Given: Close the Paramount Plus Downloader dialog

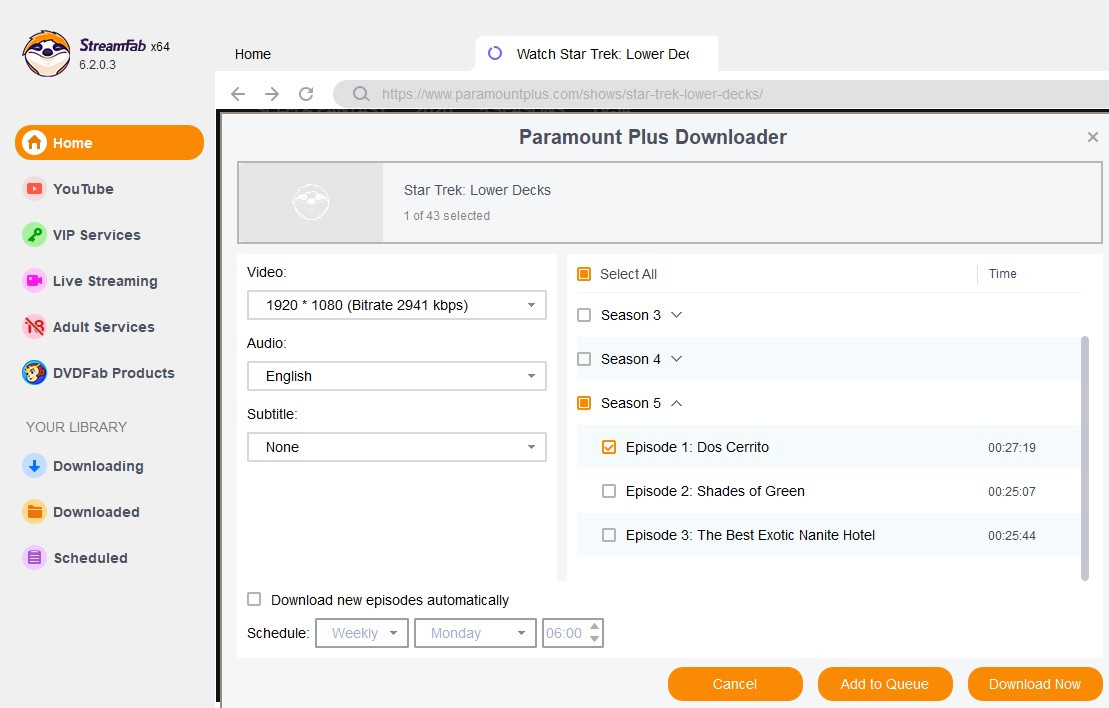Looking at the screenshot, I should [1093, 137].
